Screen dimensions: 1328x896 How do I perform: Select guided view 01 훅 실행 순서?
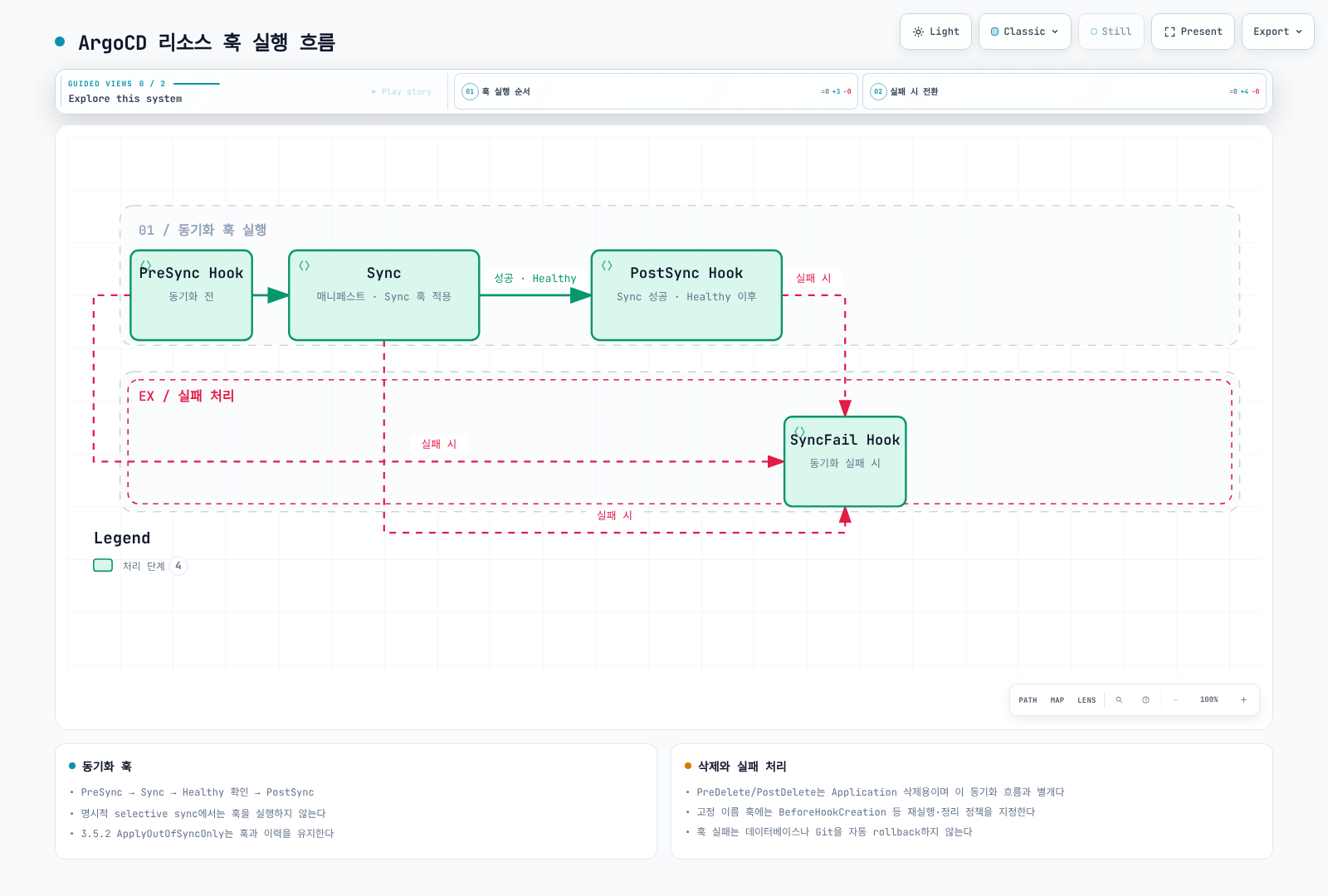pos(656,91)
